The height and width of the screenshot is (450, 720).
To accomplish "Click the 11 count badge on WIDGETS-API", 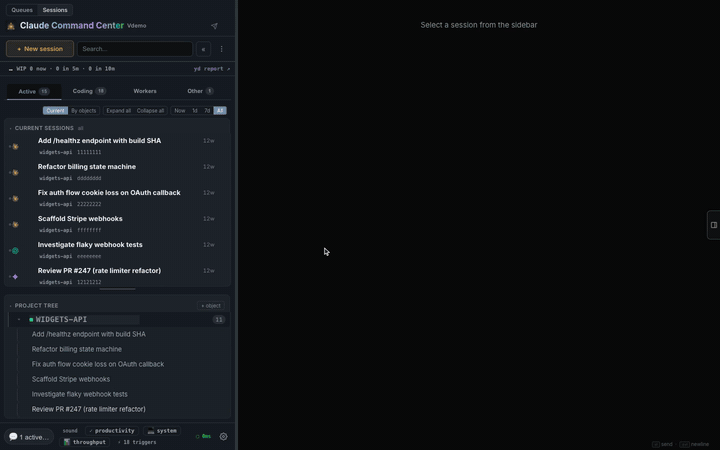I will (219, 320).
